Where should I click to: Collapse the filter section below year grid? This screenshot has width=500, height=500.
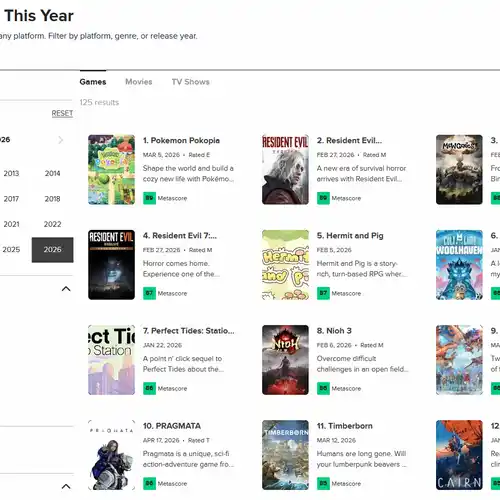point(66,289)
